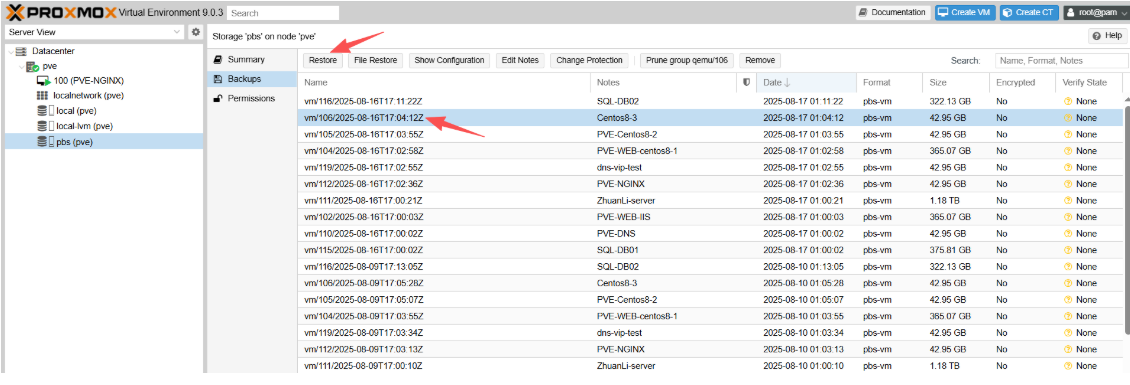
Task: Sort by the Notes column header
Action: tap(664, 83)
